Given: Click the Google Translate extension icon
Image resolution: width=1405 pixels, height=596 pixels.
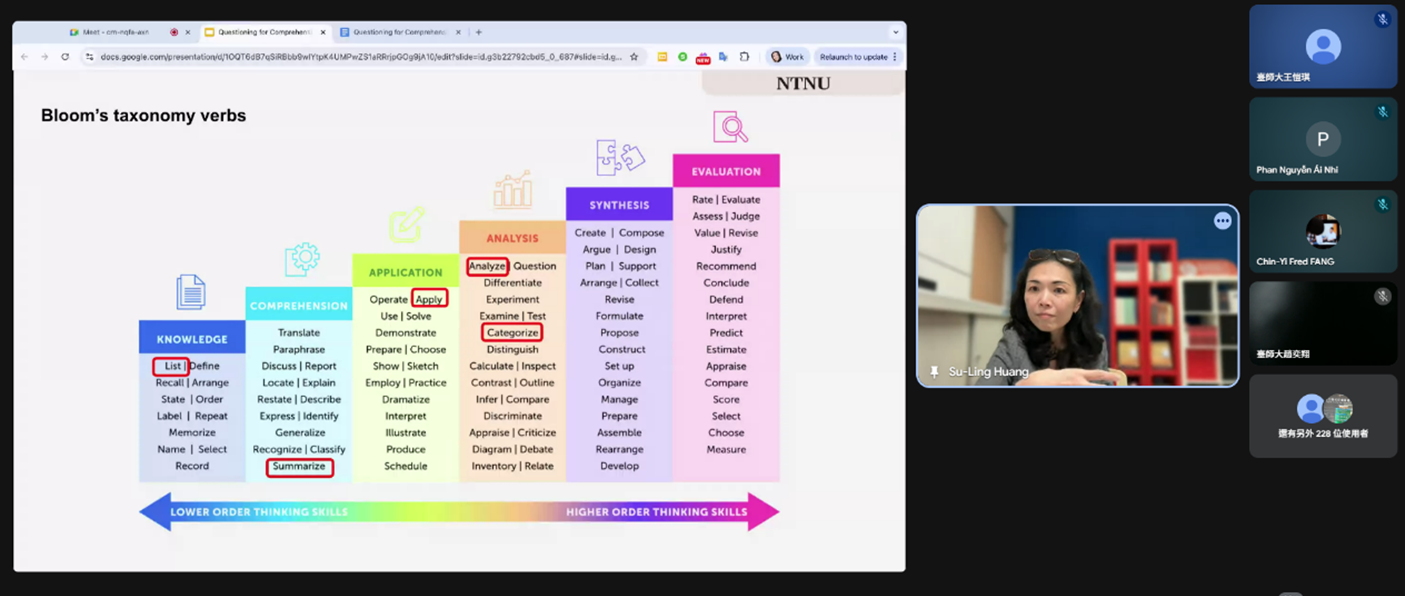Looking at the screenshot, I should (723, 57).
